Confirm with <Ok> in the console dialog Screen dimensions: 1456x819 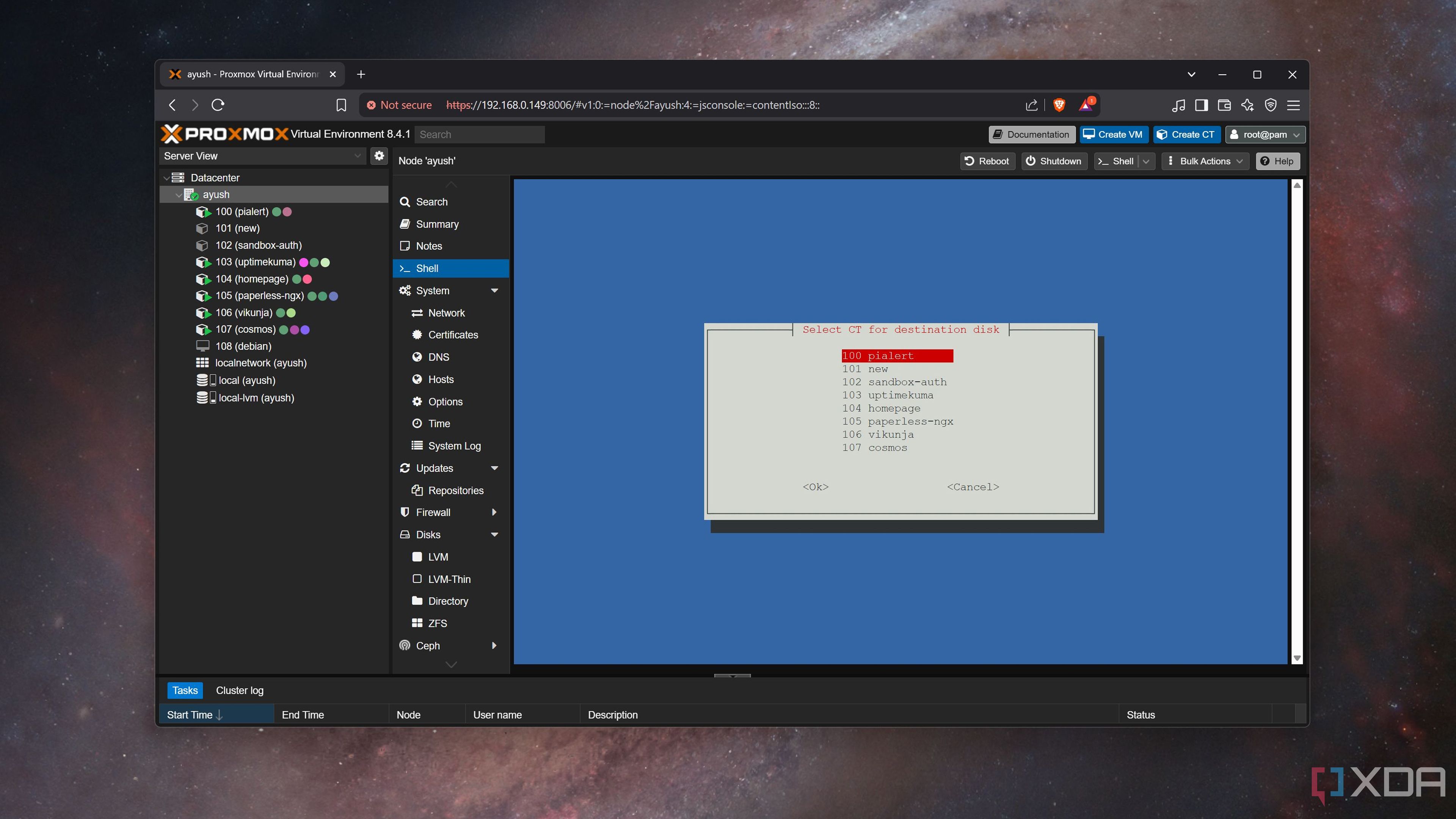click(x=816, y=487)
